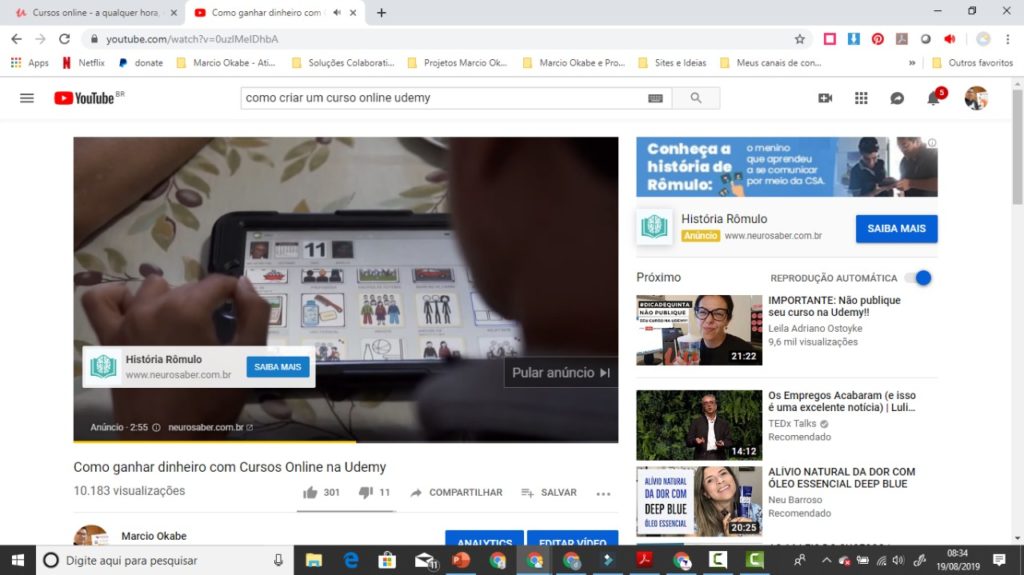Screen dimensions: 1024x575
Task: Open Microsoft Edge from the taskbar
Action: point(351,561)
